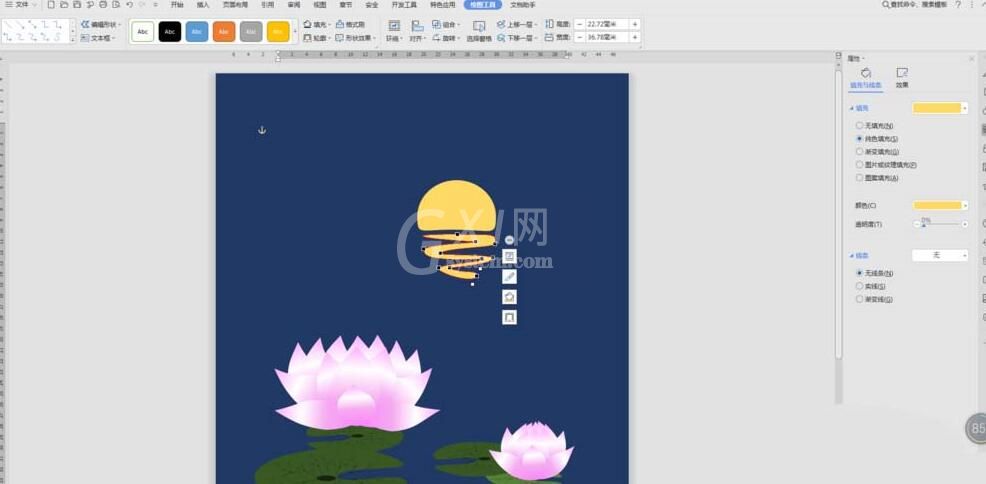Screen dimensions: 986x484
Task: Switch to the 页面布局 (Page Layout) tab
Action: pyautogui.click(x=235, y=4)
